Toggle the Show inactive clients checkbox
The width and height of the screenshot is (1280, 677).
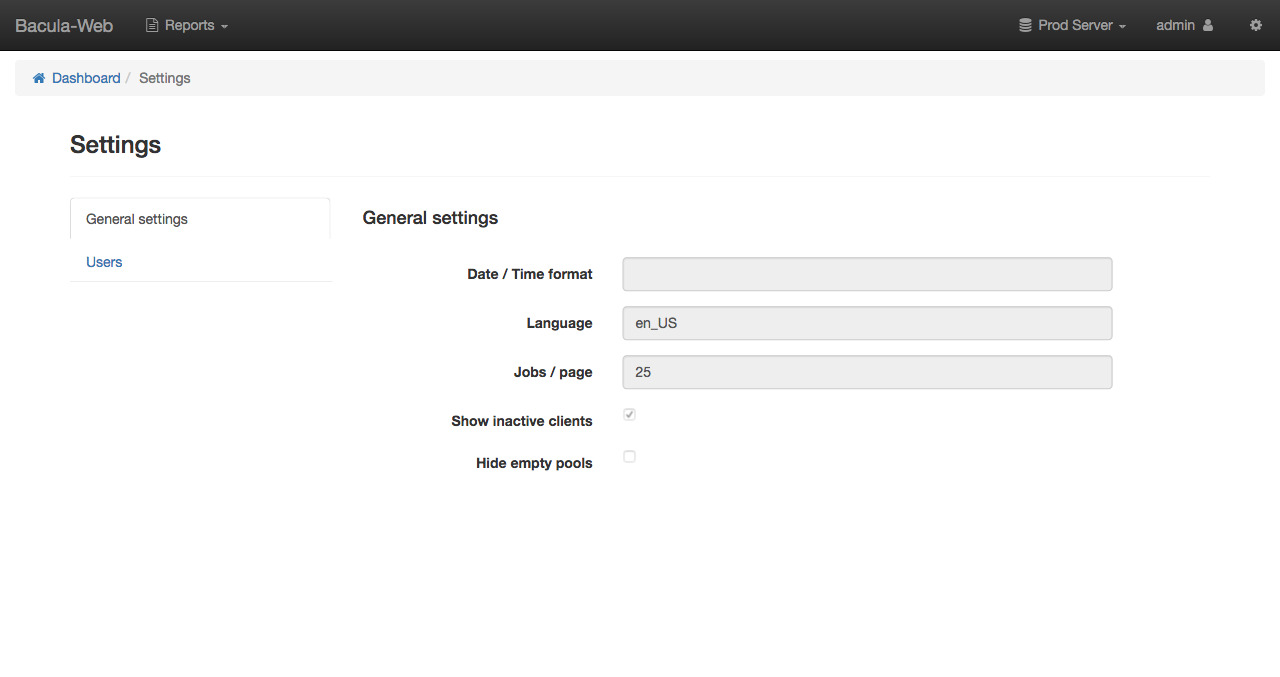click(630, 414)
